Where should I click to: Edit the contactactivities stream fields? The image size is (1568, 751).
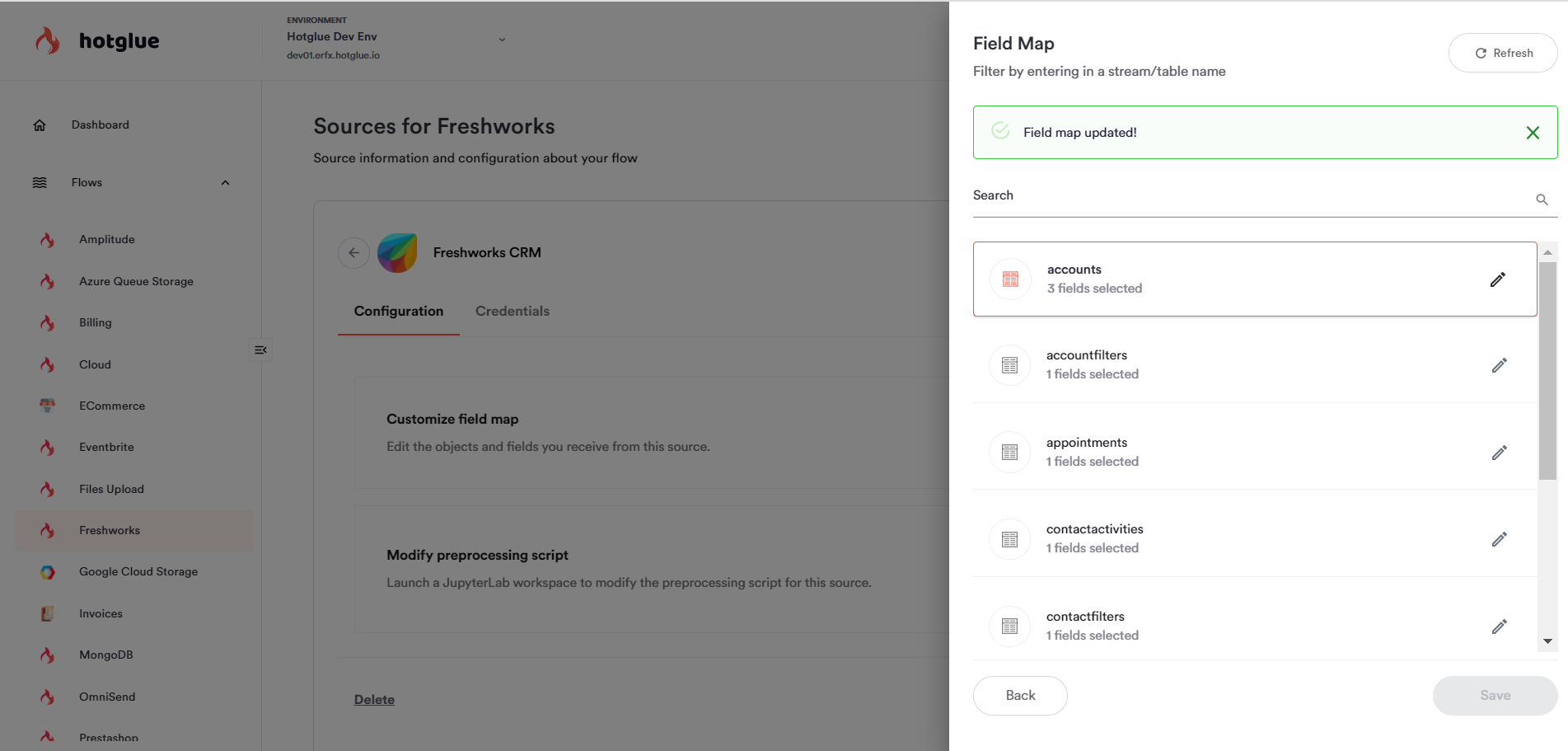[x=1499, y=539]
